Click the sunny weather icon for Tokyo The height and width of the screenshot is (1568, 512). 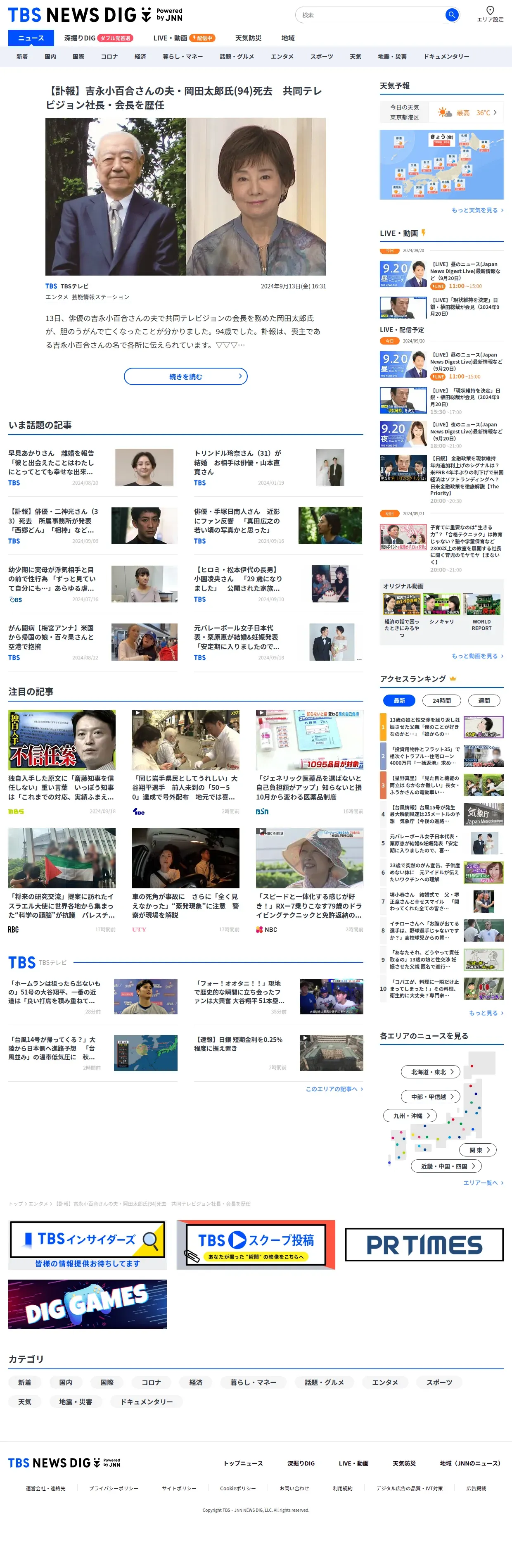pyautogui.click(x=445, y=113)
